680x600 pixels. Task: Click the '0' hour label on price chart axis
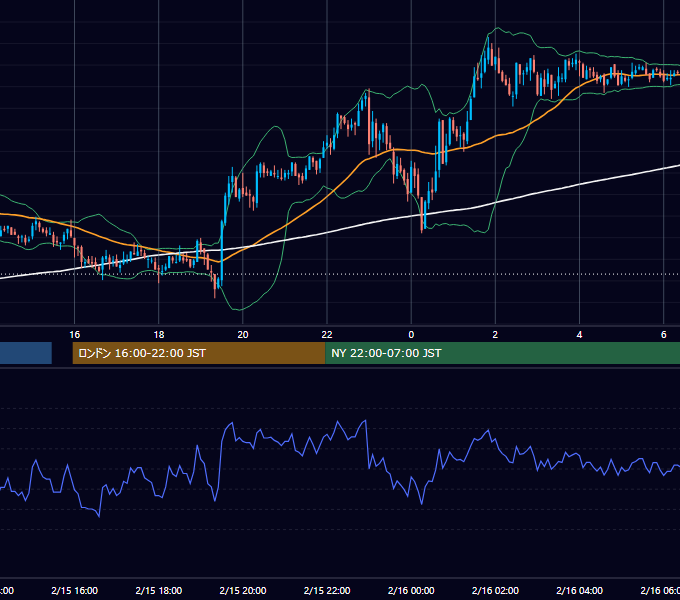411,335
